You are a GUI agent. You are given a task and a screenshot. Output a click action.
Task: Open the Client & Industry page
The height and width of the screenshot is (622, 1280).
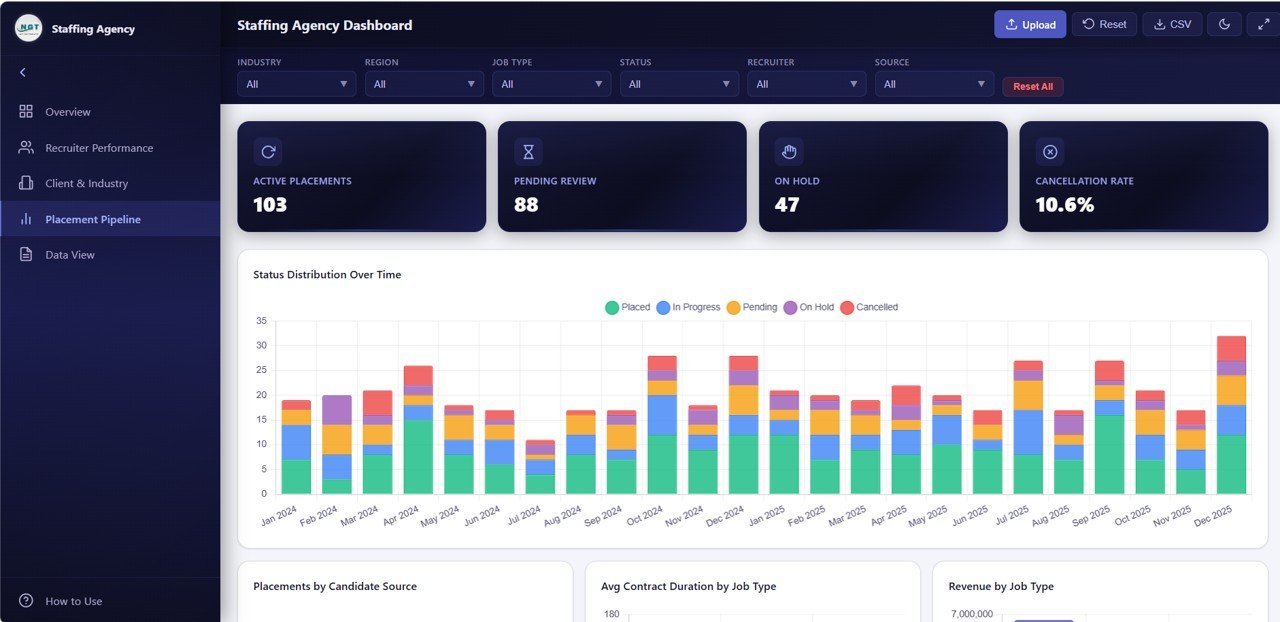click(88, 183)
